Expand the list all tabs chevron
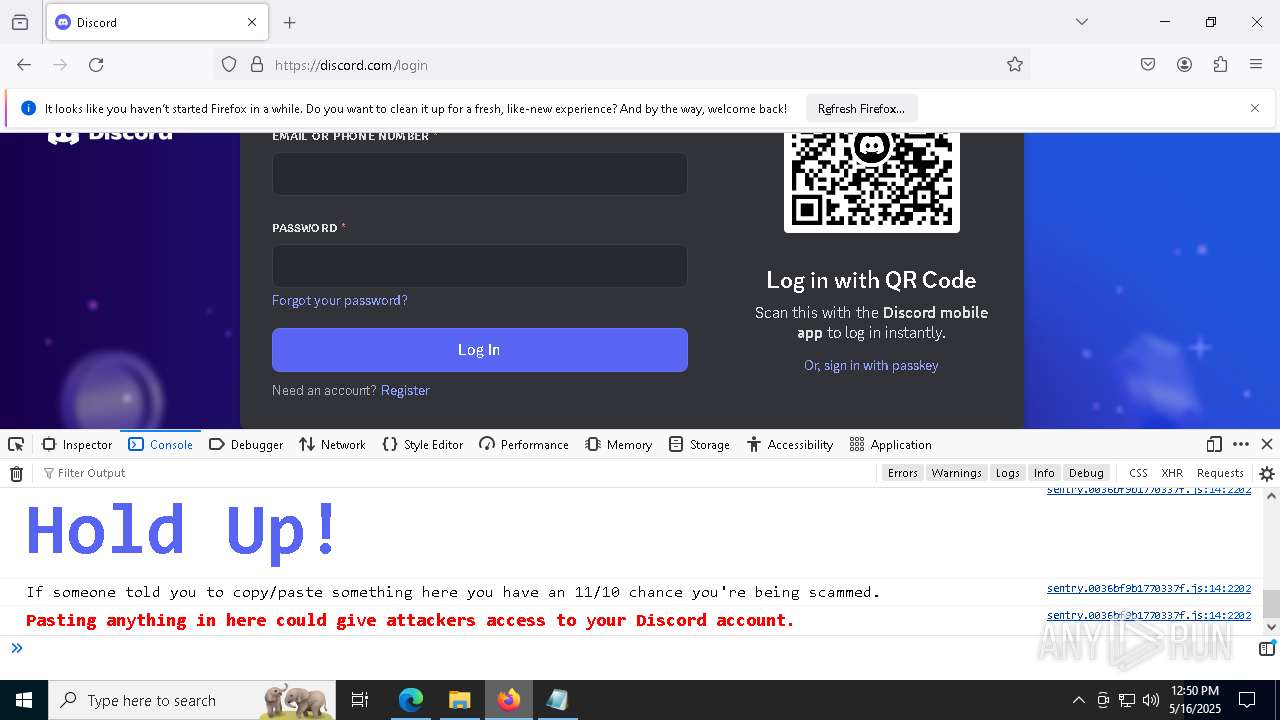Screen dimensions: 1280x720 (1082, 22)
